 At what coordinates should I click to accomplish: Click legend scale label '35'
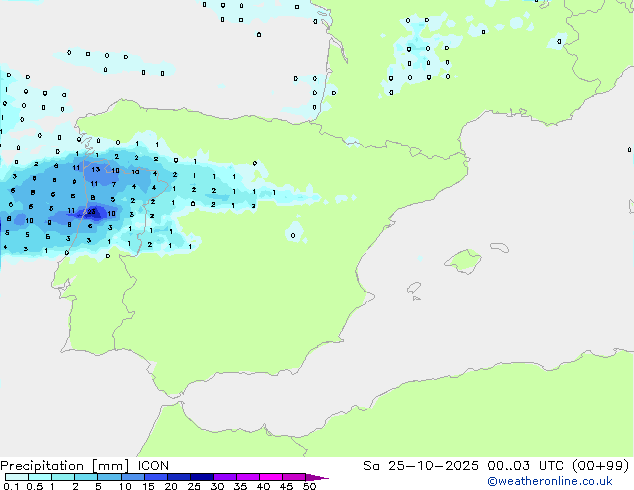[241, 486]
